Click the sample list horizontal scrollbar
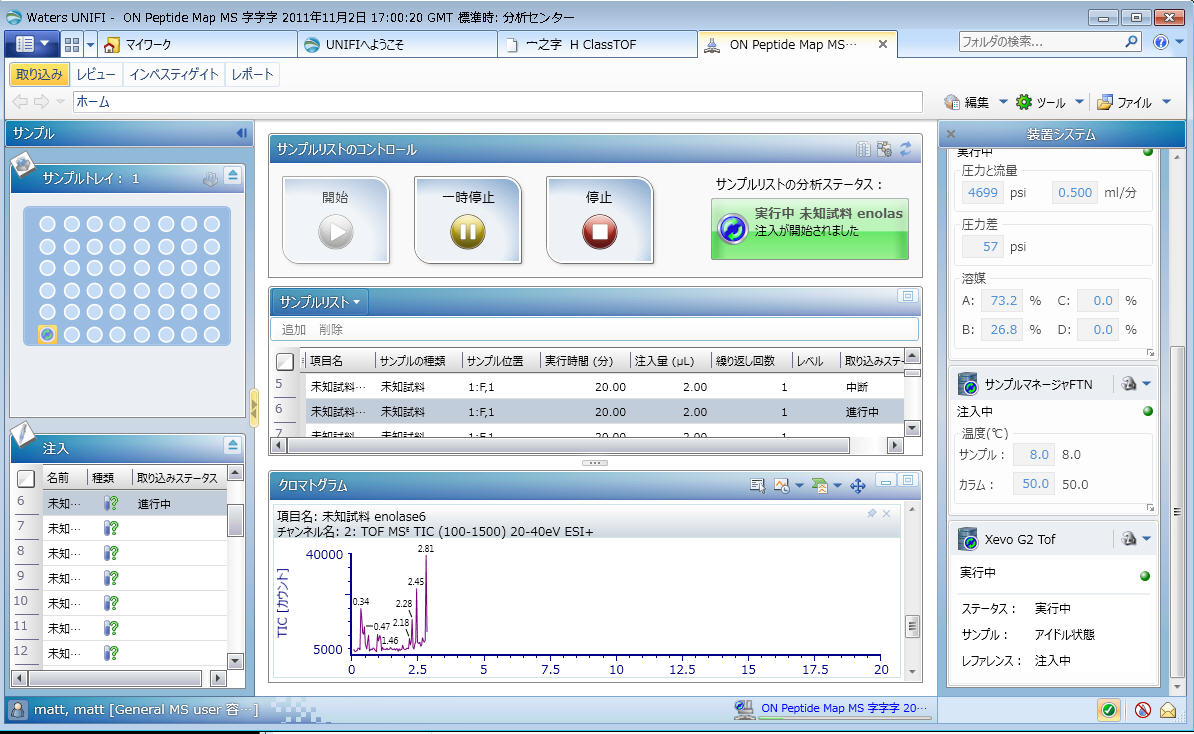1194x734 pixels. (568, 445)
